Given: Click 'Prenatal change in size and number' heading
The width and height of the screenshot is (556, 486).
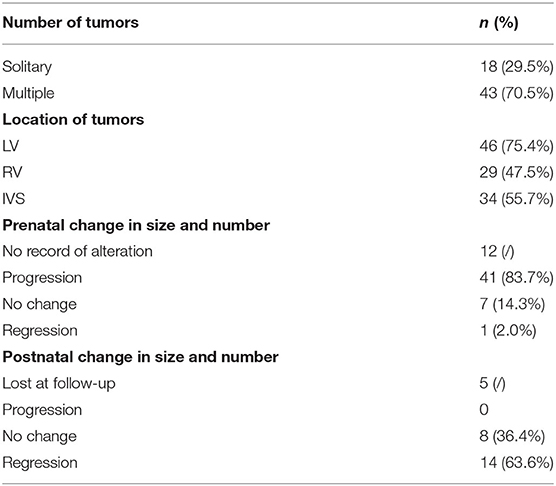Looking at the screenshot, I should (x=136, y=225).
